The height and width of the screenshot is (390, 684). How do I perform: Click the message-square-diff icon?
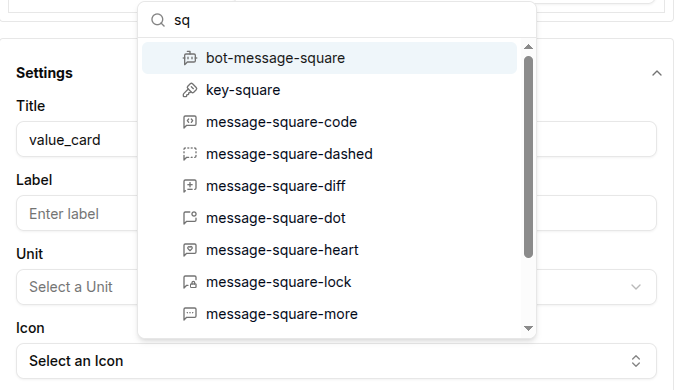(190, 186)
